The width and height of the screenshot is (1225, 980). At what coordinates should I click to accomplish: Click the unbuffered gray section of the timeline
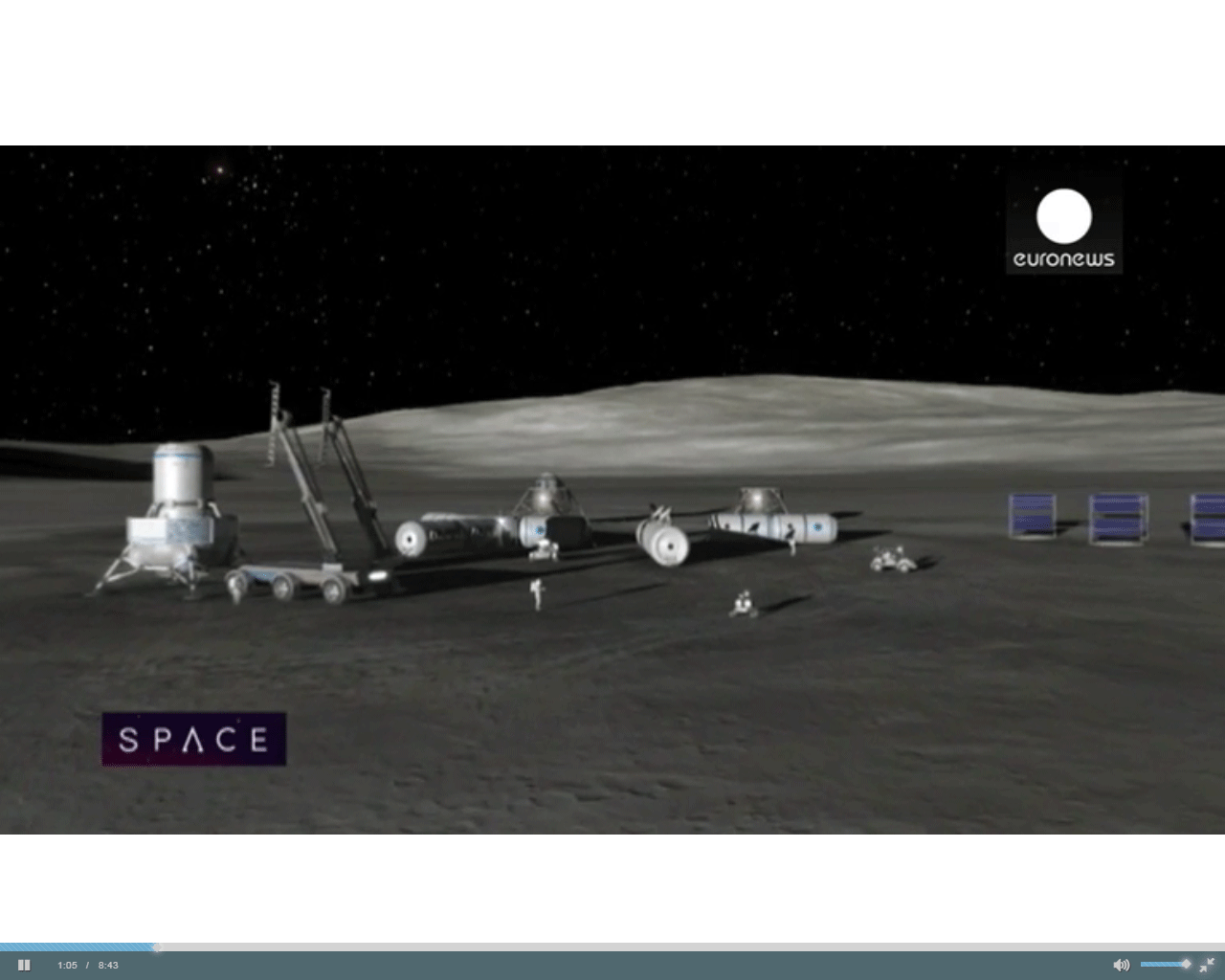670,947
